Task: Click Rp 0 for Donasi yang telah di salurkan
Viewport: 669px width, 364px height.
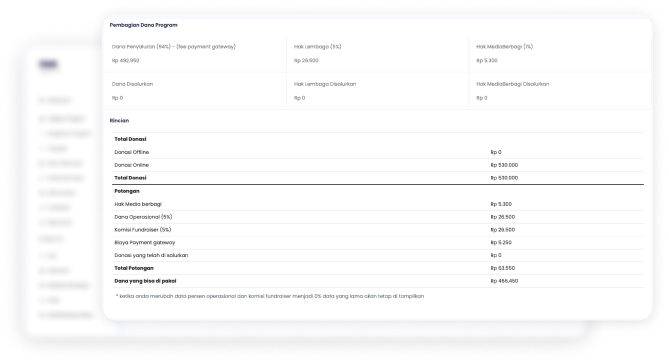Action: tap(496, 256)
